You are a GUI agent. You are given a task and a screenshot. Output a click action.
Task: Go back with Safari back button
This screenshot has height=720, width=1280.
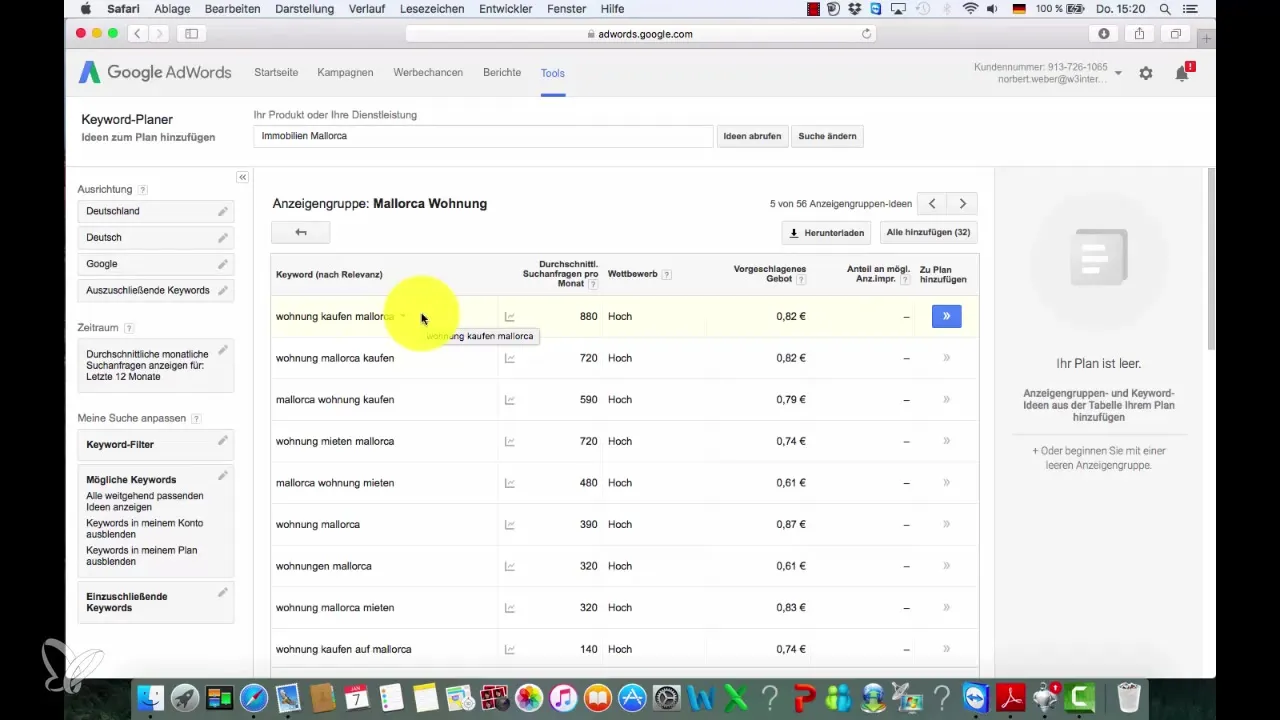click(136, 34)
